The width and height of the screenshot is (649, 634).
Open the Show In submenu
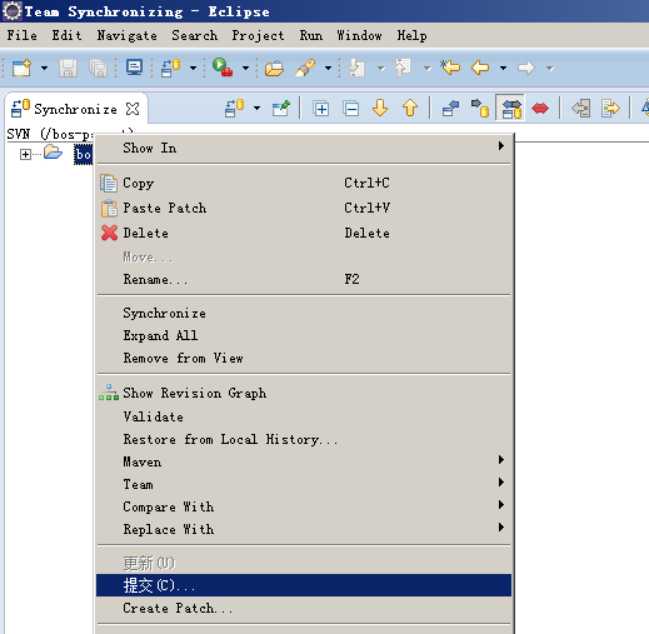(x=304, y=148)
